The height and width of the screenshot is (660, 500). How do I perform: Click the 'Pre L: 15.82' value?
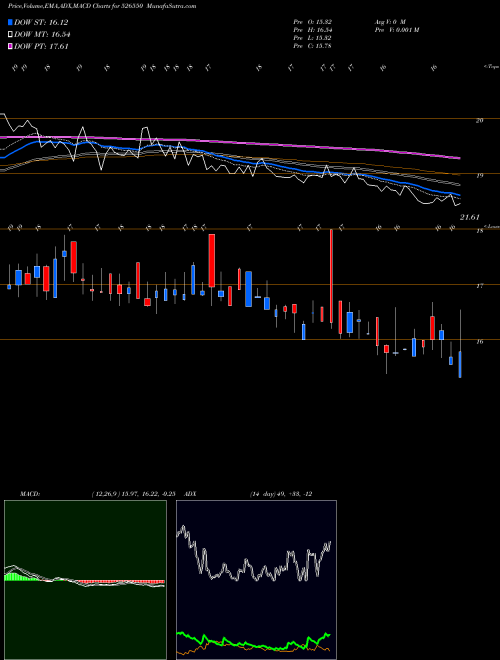[x=313, y=38]
